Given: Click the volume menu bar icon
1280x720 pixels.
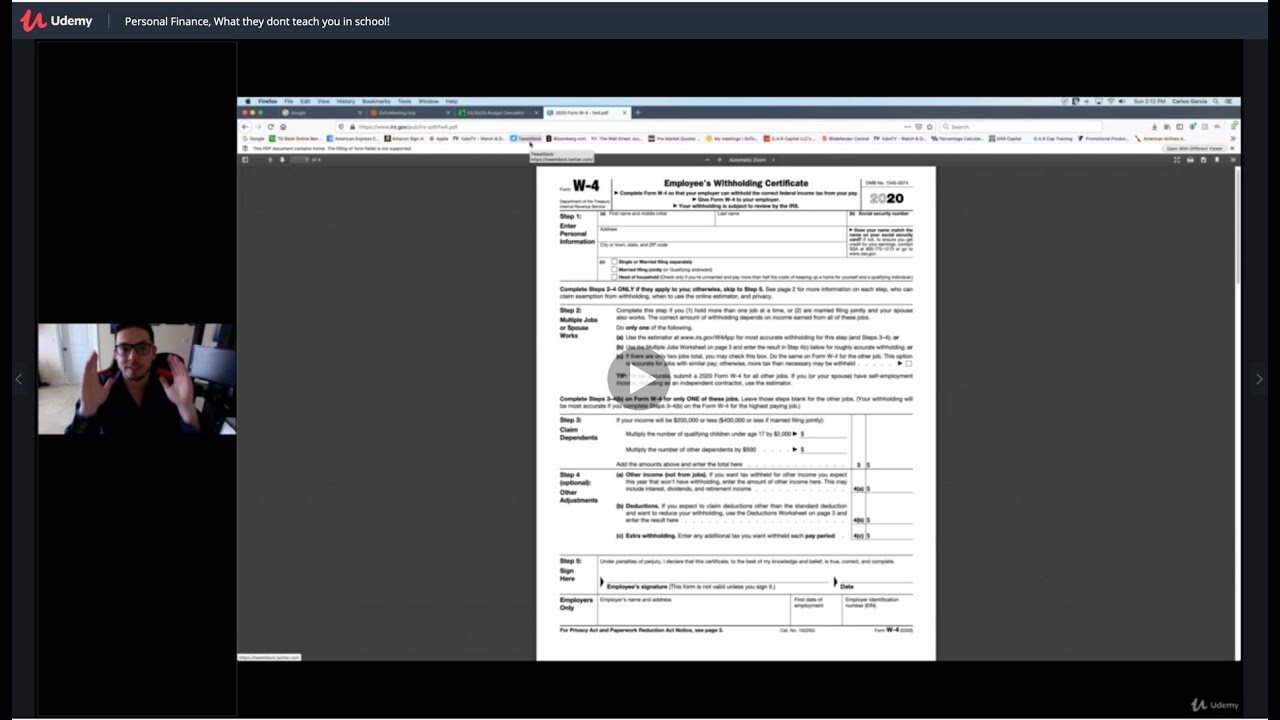Looking at the screenshot, I should click(1121, 101).
